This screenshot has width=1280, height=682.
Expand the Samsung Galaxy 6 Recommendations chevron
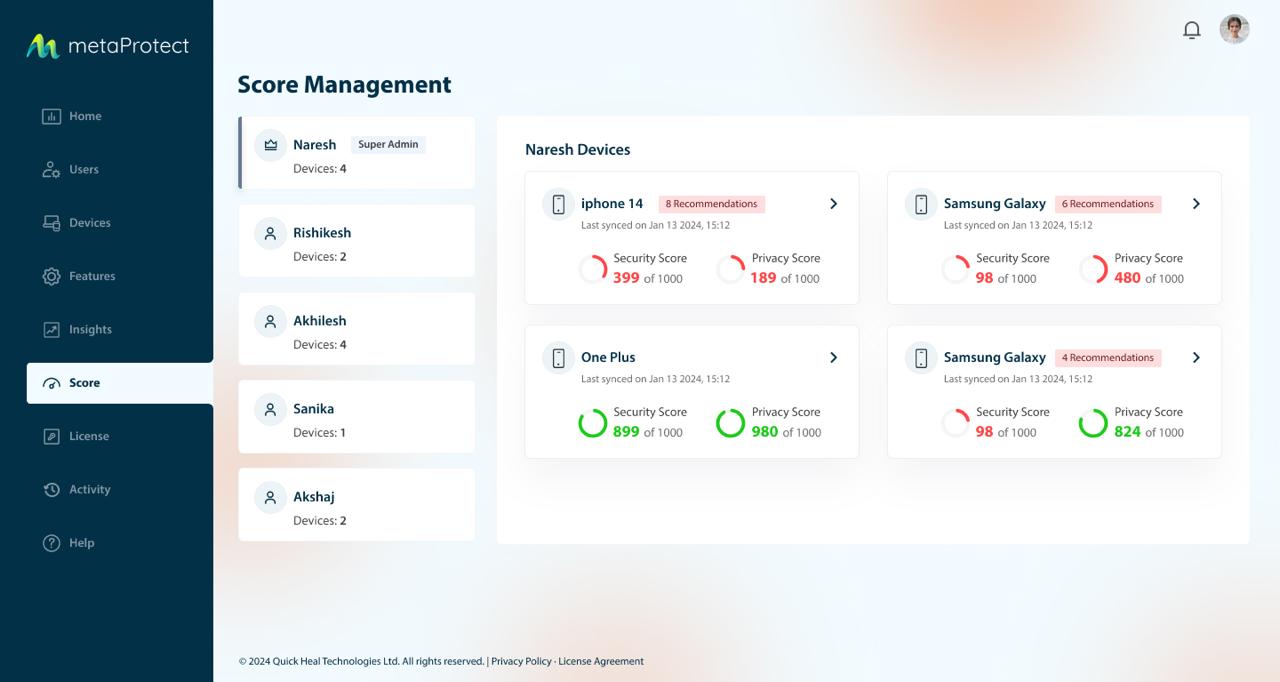click(x=1196, y=204)
